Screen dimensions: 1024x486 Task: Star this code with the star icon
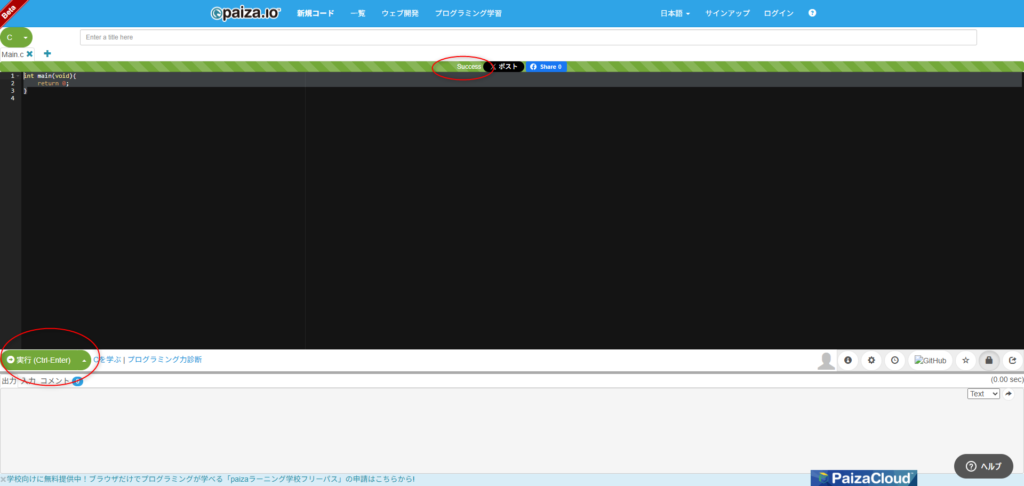pos(966,360)
